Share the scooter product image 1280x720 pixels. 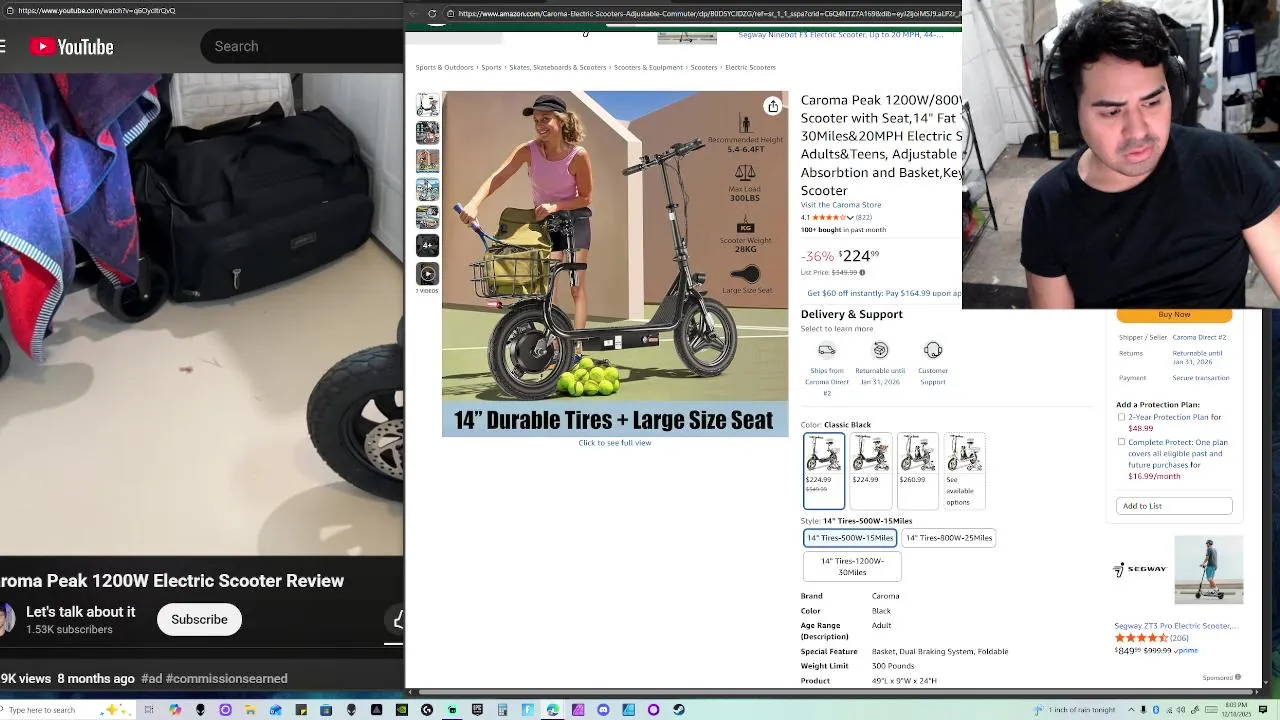click(773, 106)
